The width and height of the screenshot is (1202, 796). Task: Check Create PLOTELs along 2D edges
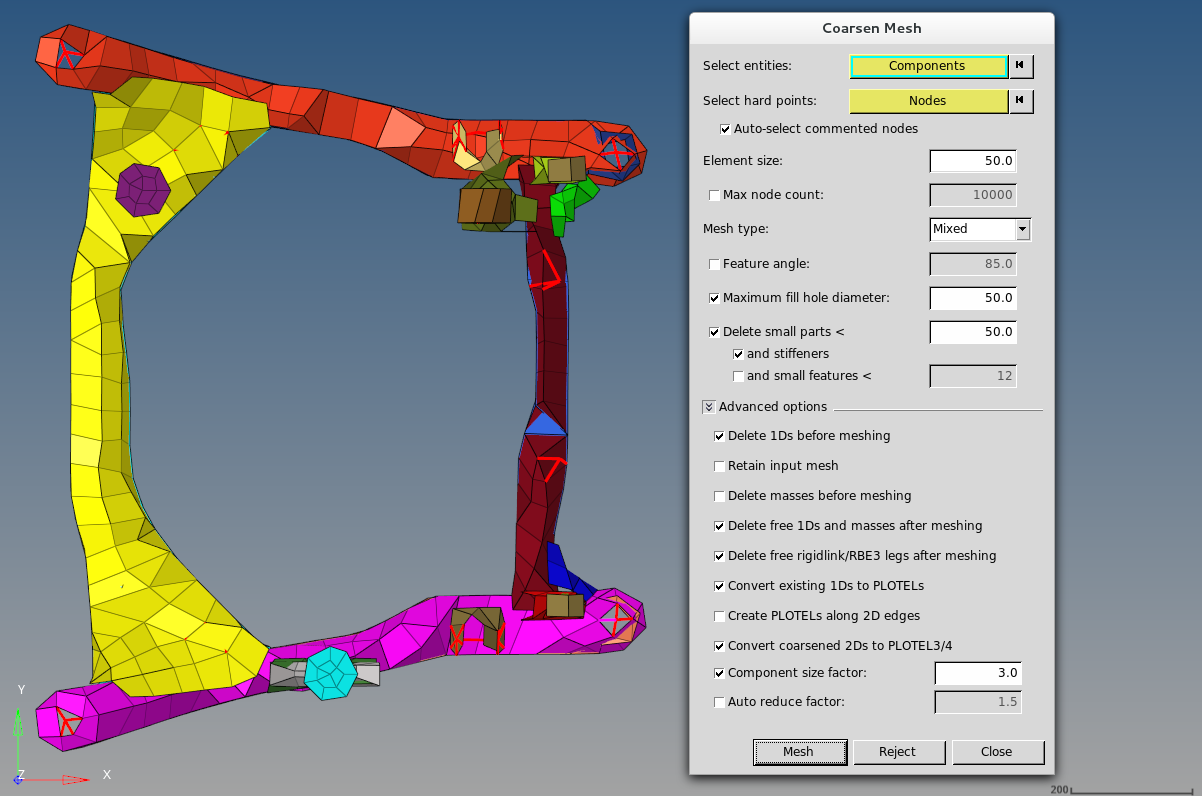coord(719,616)
